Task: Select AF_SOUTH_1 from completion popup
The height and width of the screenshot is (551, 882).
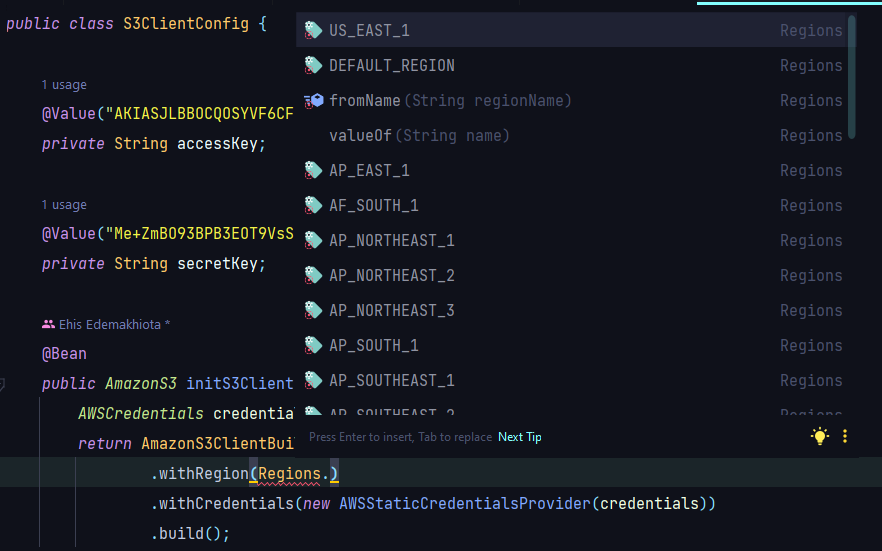Action: (x=572, y=205)
